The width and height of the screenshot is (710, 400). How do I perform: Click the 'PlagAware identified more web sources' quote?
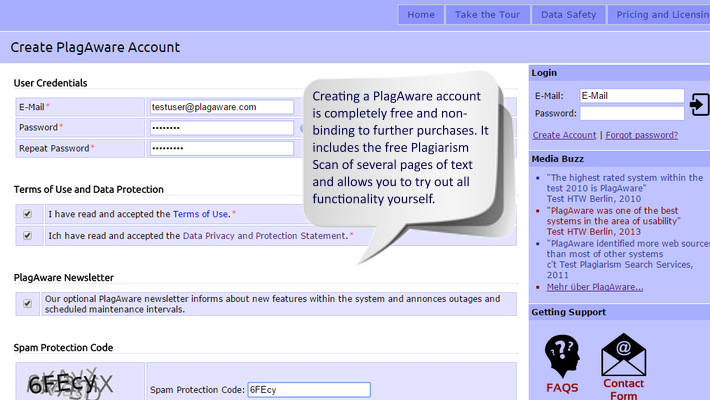[628, 259]
